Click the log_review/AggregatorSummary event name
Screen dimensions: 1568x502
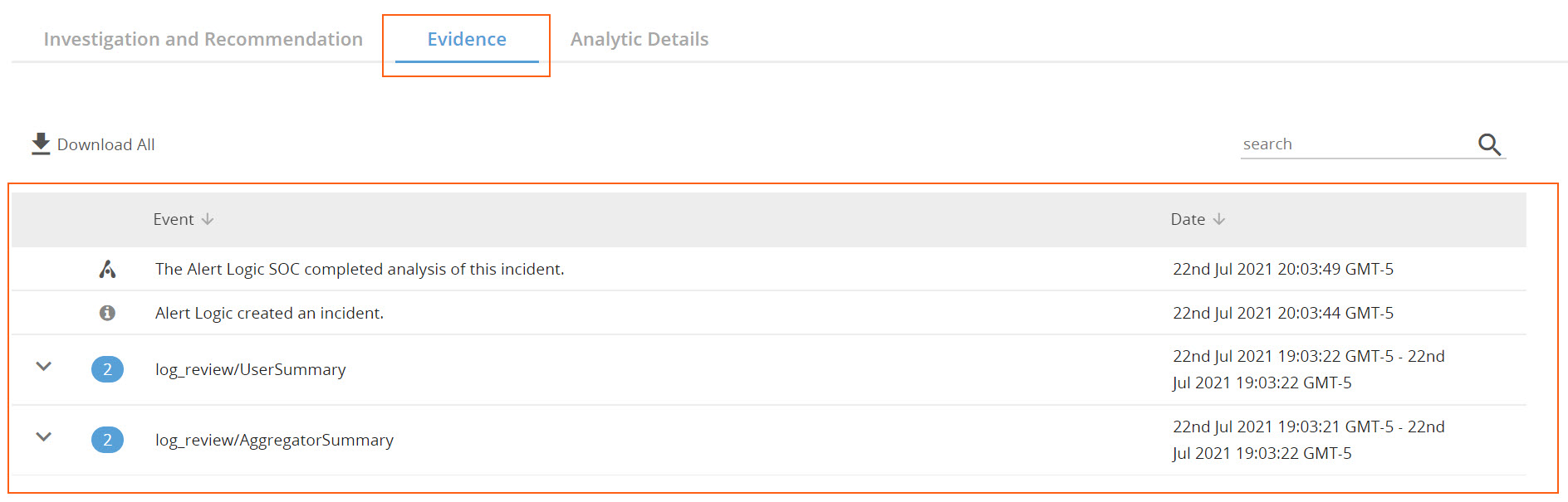coord(274,440)
